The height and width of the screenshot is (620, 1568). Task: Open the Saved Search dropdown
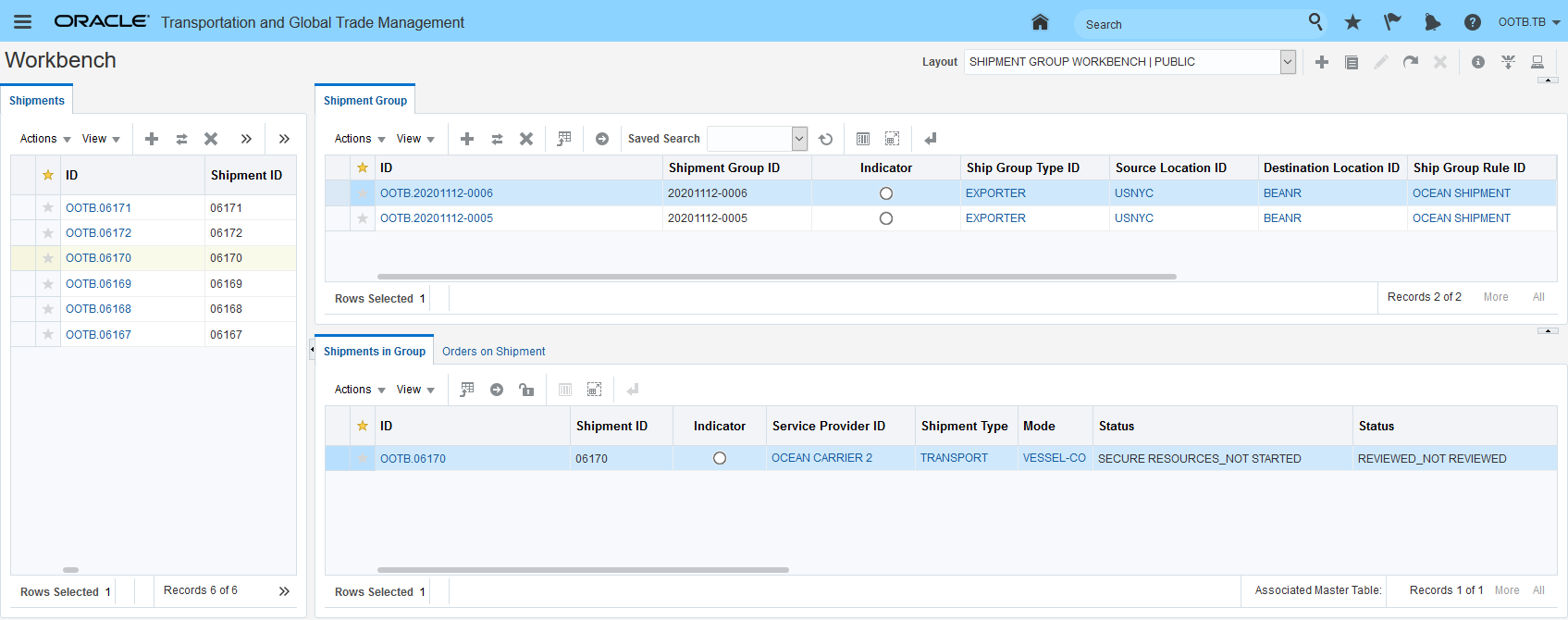pyautogui.click(x=799, y=139)
